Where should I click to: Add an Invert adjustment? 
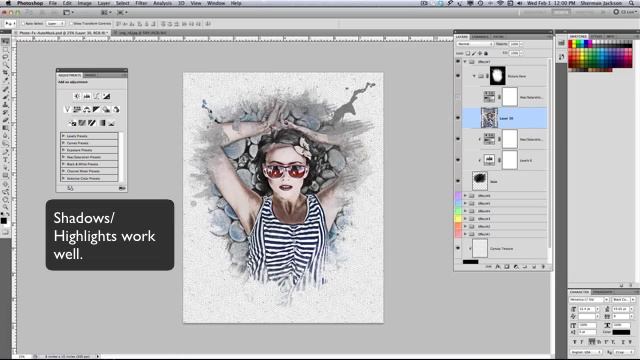pos(73,123)
